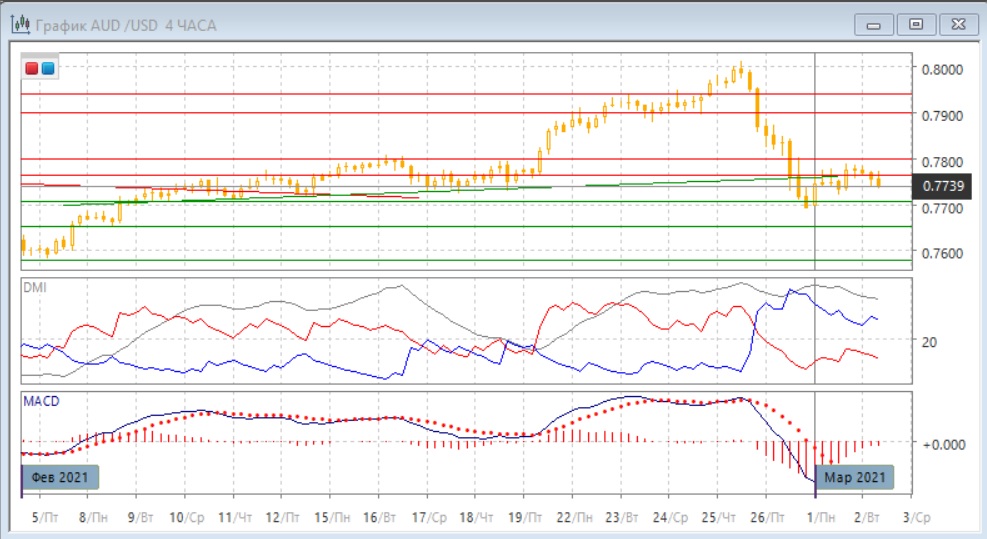This screenshot has width=987, height=539.
Task: Click the DMI level 20 axis label
Action: tap(930, 341)
